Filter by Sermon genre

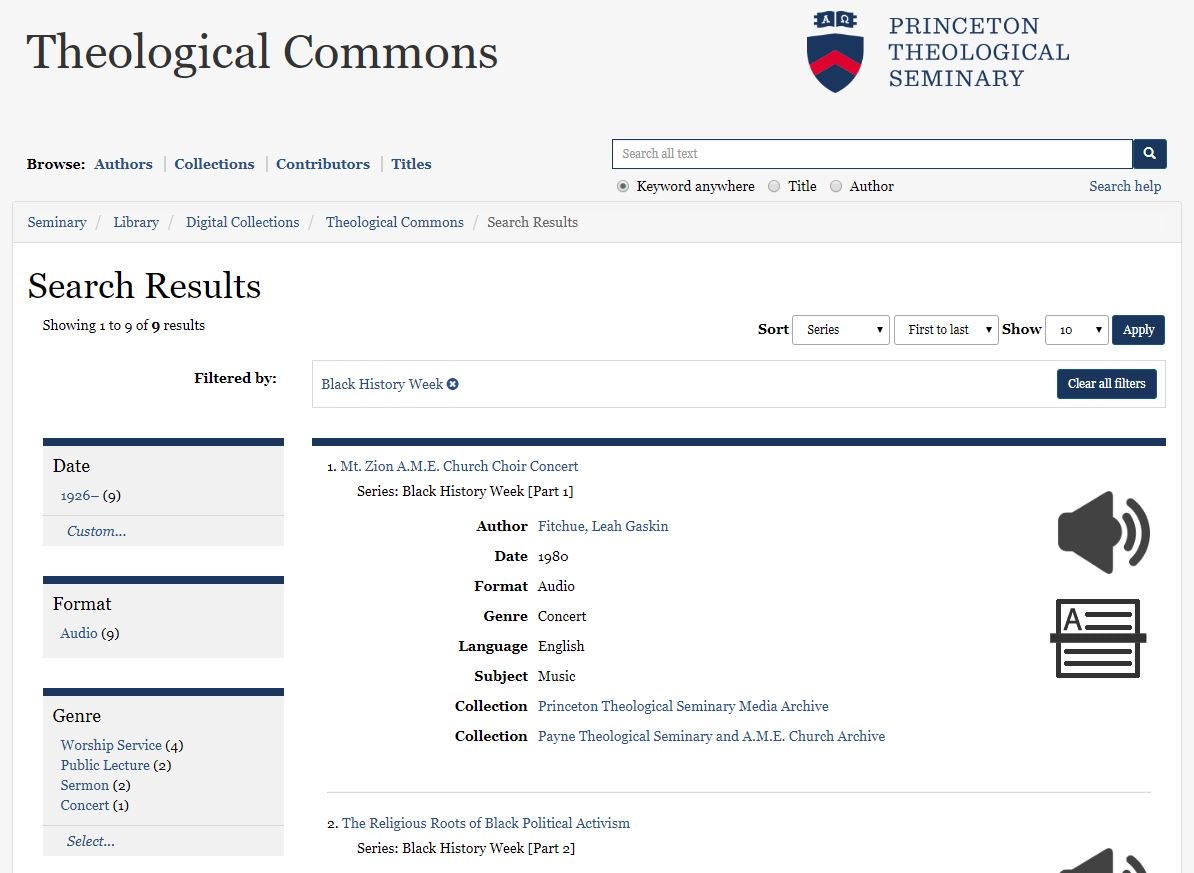point(85,785)
